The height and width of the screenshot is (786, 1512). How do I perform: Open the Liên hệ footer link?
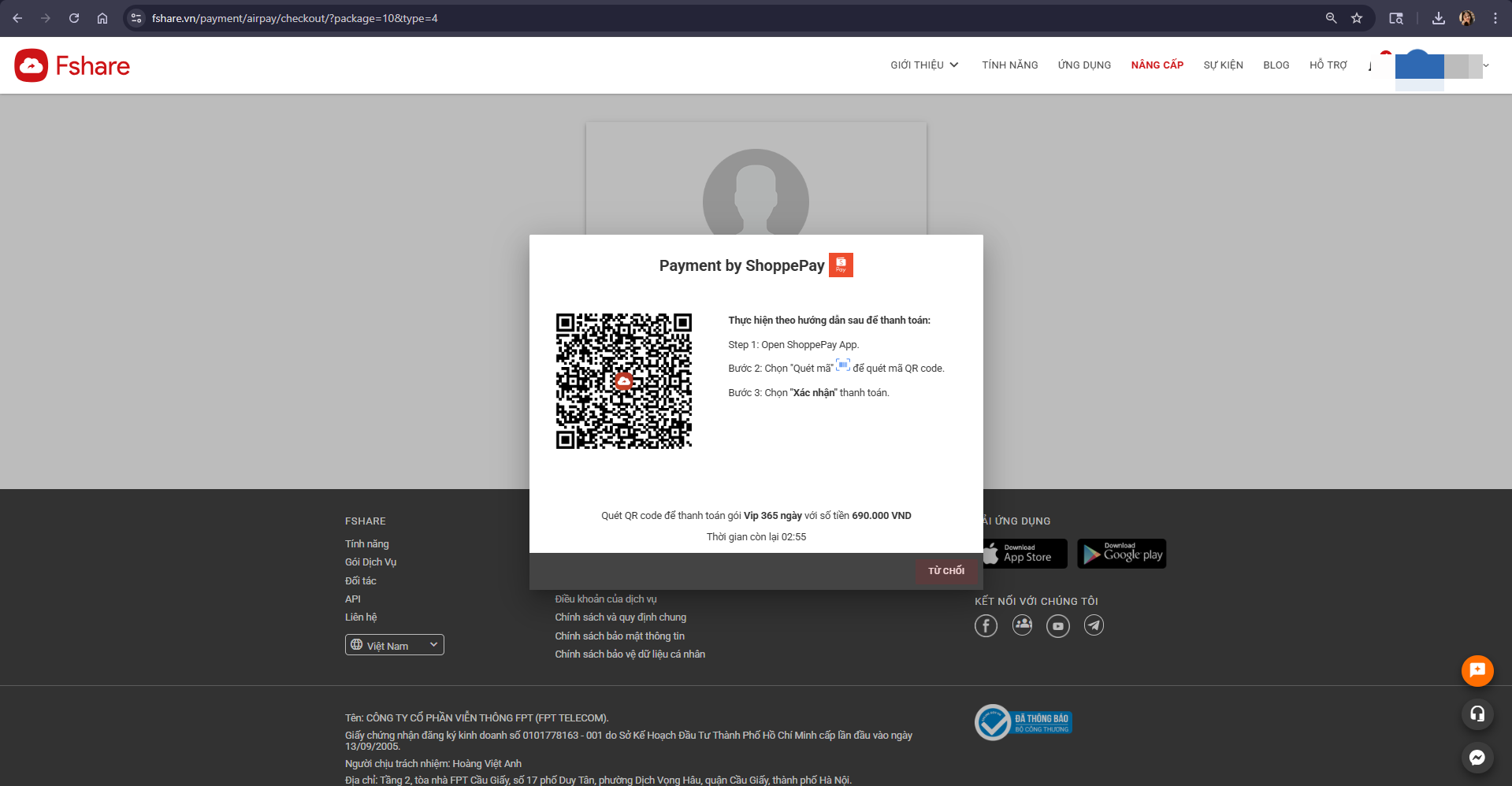pyautogui.click(x=361, y=617)
